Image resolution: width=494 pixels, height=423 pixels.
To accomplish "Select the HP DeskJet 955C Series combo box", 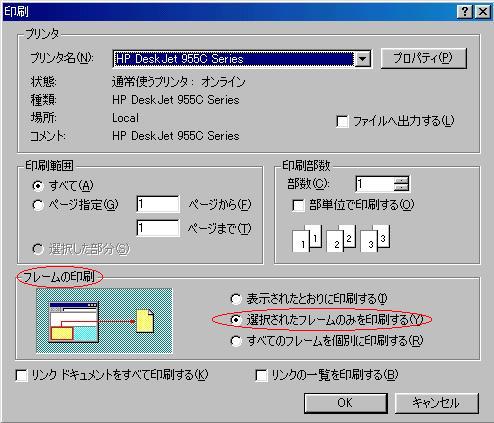I will coord(241,59).
